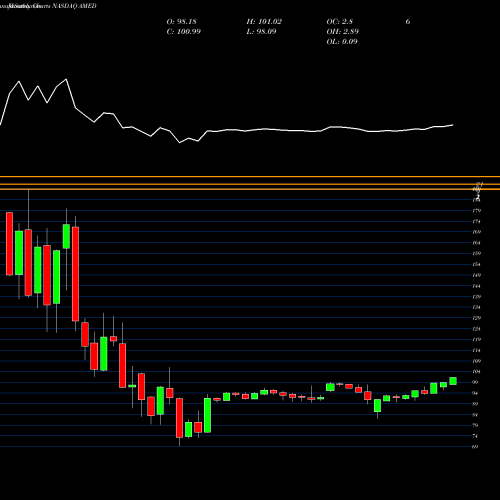
Task: Click the 159 price axis label
Action: click(477, 254)
